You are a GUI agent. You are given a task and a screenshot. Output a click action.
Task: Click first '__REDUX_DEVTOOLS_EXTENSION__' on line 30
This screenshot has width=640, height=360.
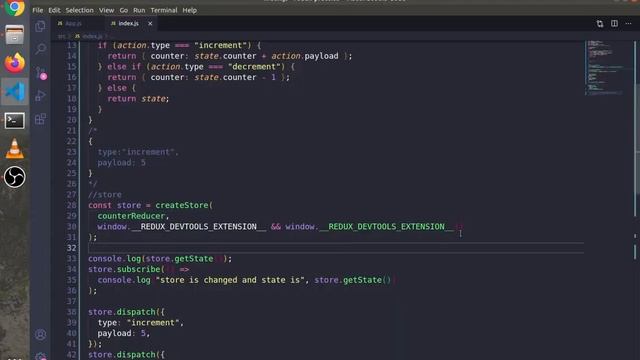point(199,227)
